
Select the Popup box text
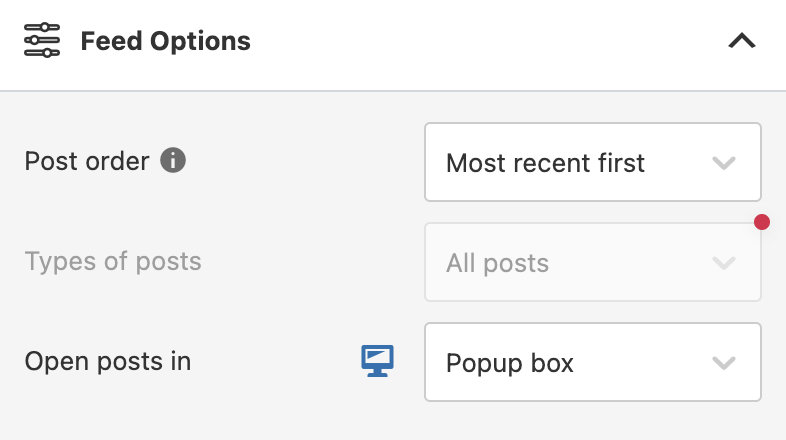[509, 362]
